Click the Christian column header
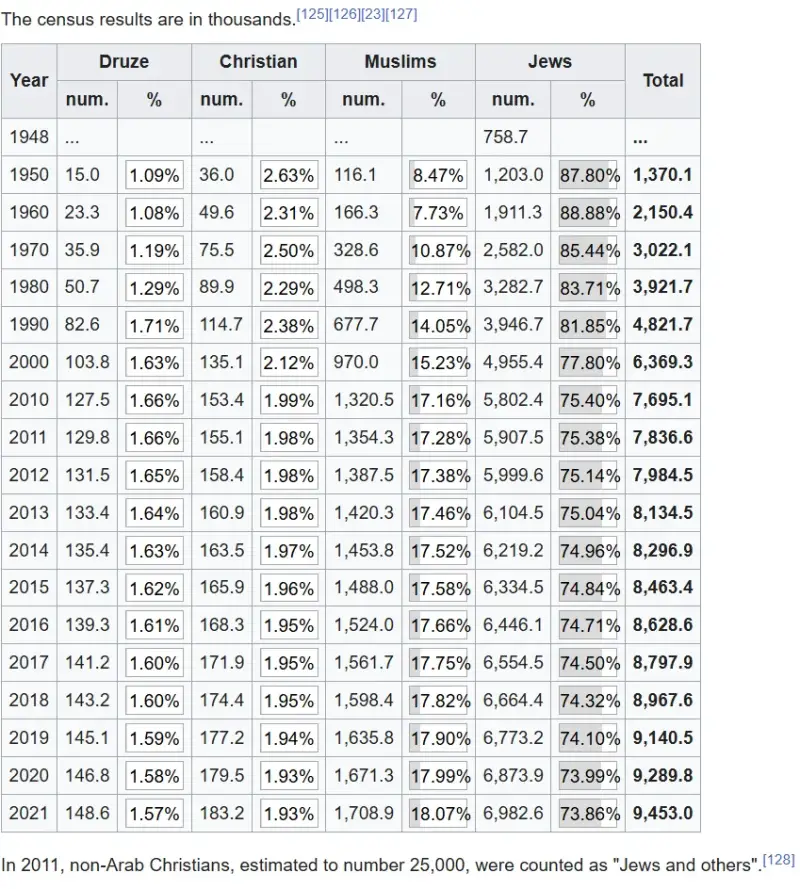Screen dimensions: 800x889 (x=258, y=62)
